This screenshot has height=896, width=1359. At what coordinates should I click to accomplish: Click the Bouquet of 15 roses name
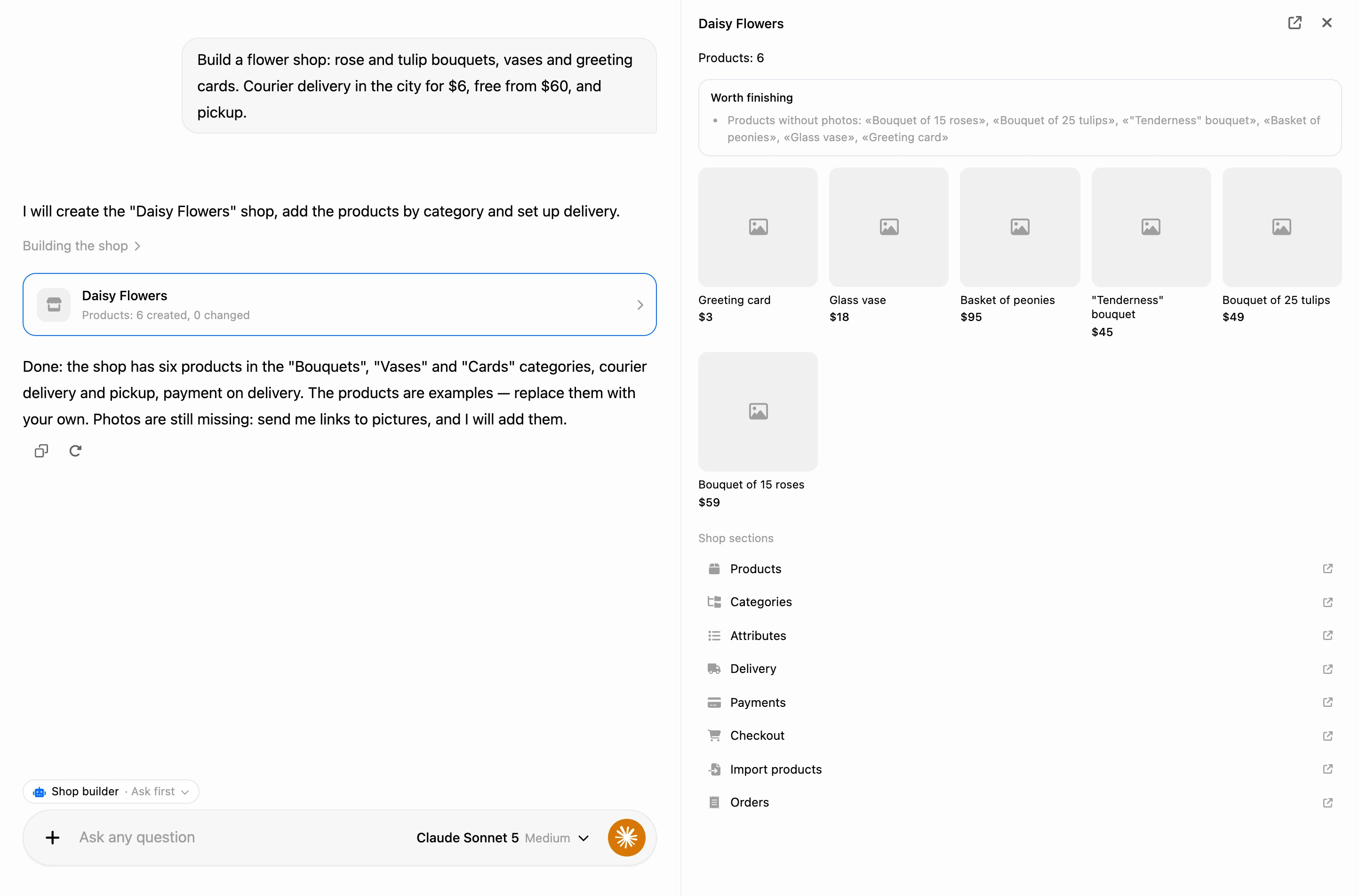[751, 485]
